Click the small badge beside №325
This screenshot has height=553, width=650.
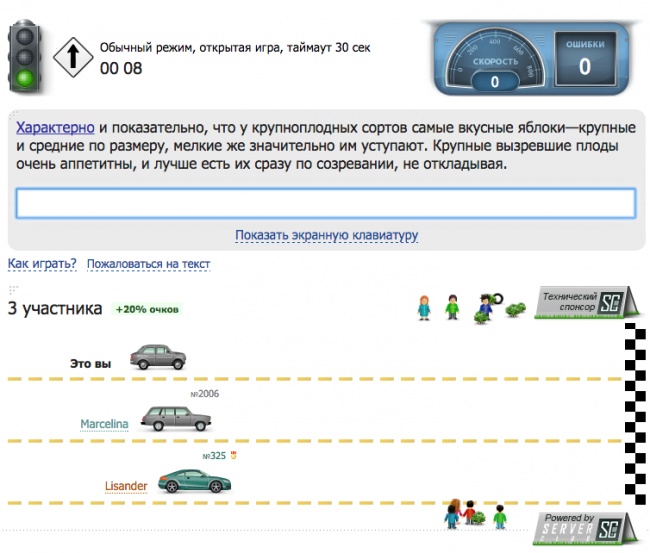(x=234, y=456)
